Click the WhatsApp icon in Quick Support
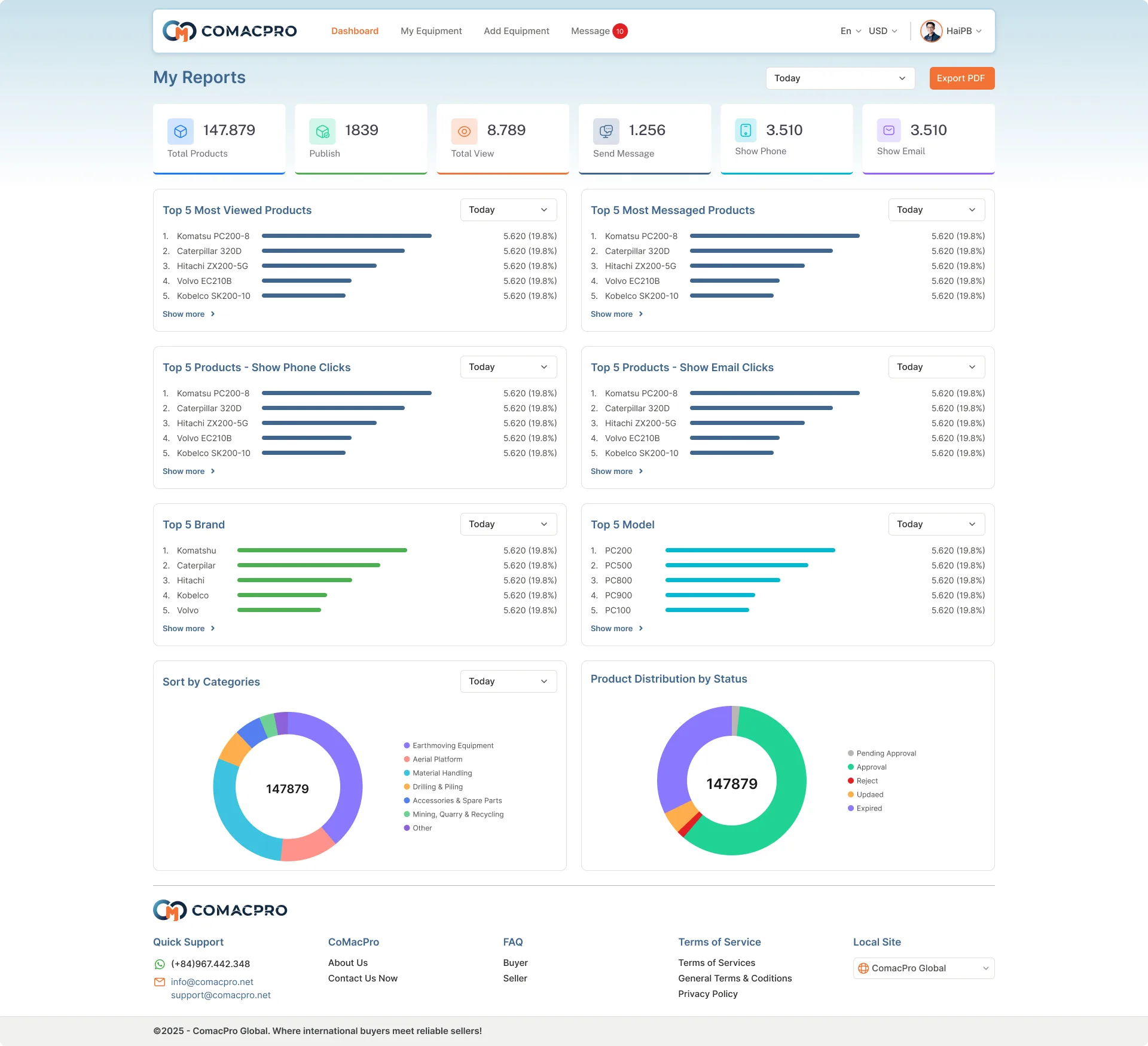Viewport: 1148px width, 1046px height. coord(160,964)
